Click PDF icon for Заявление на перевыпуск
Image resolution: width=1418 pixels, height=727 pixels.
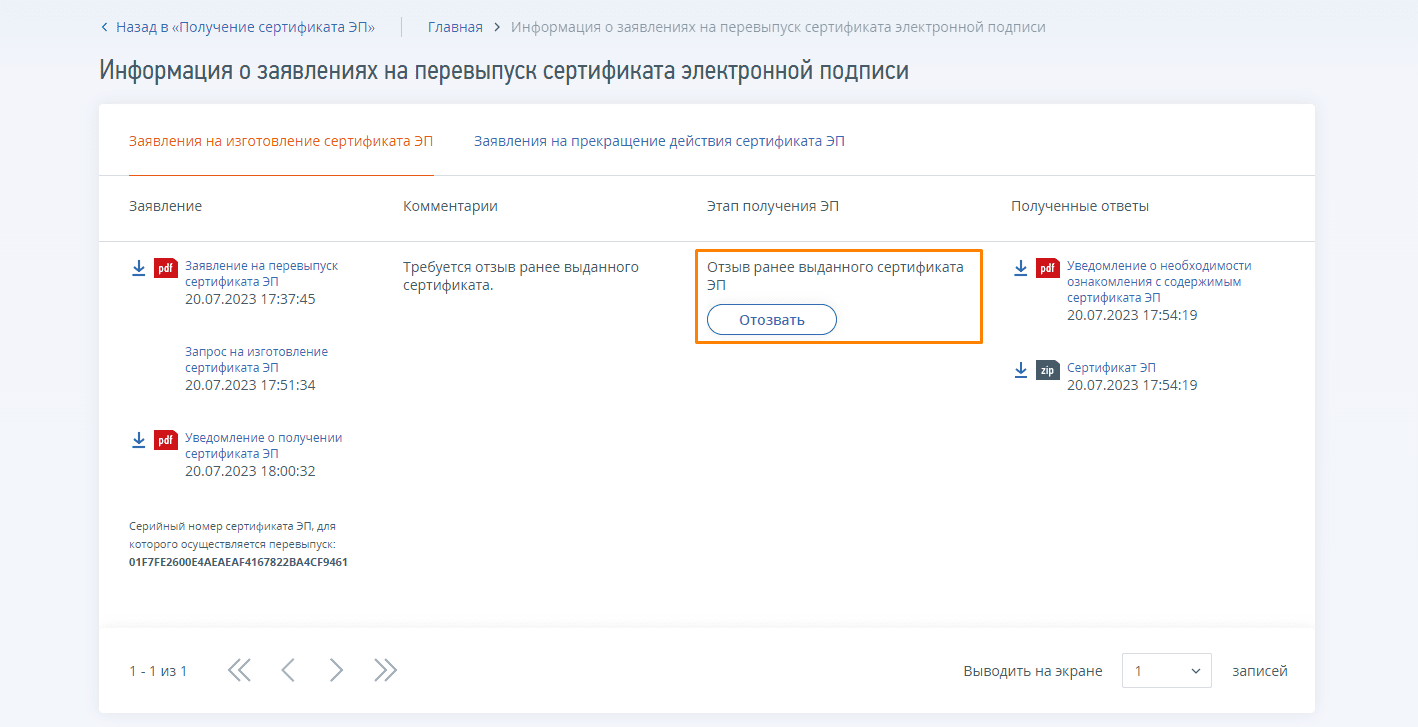[x=166, y=268]
